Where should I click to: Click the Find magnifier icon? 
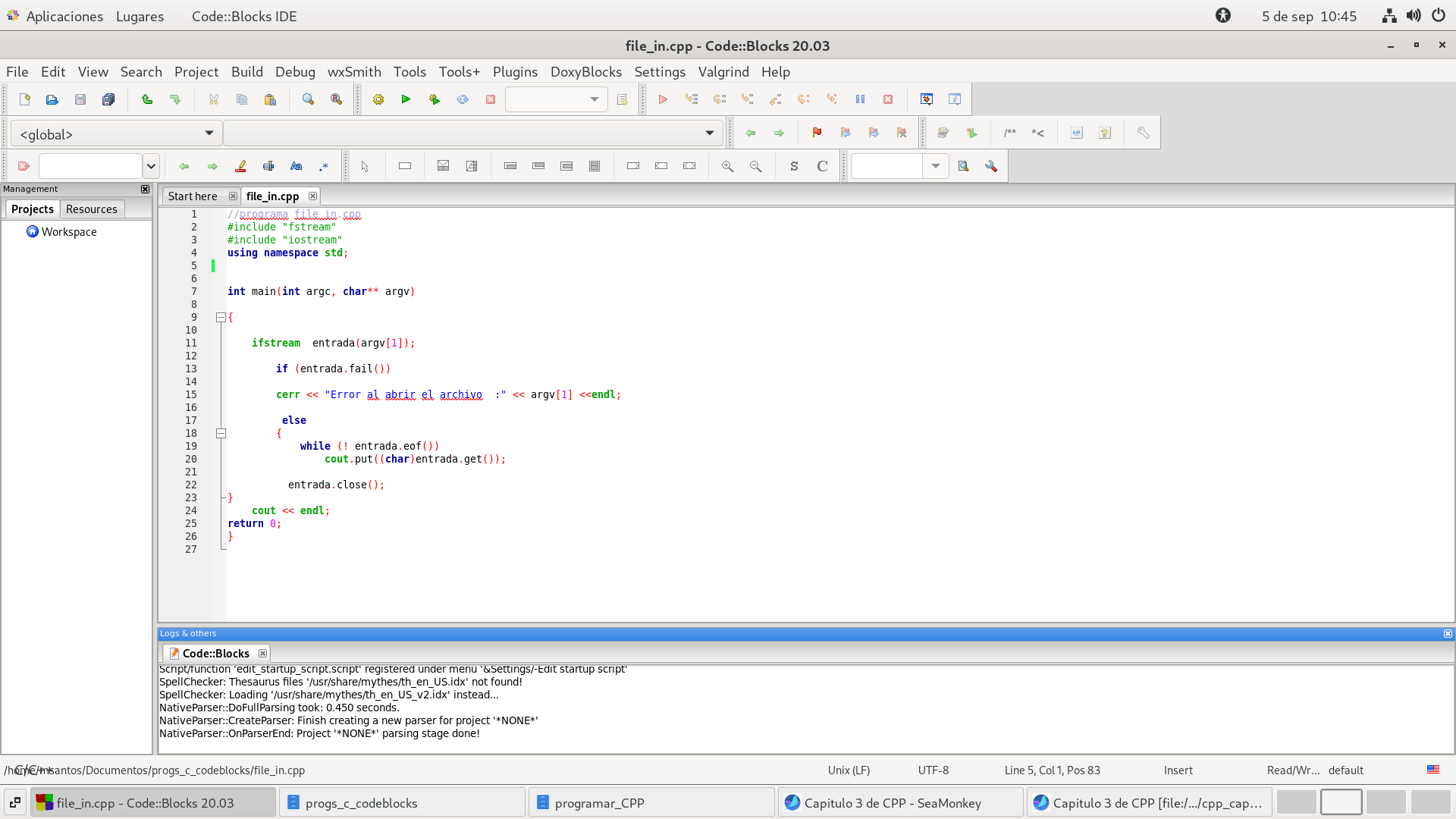308,99
